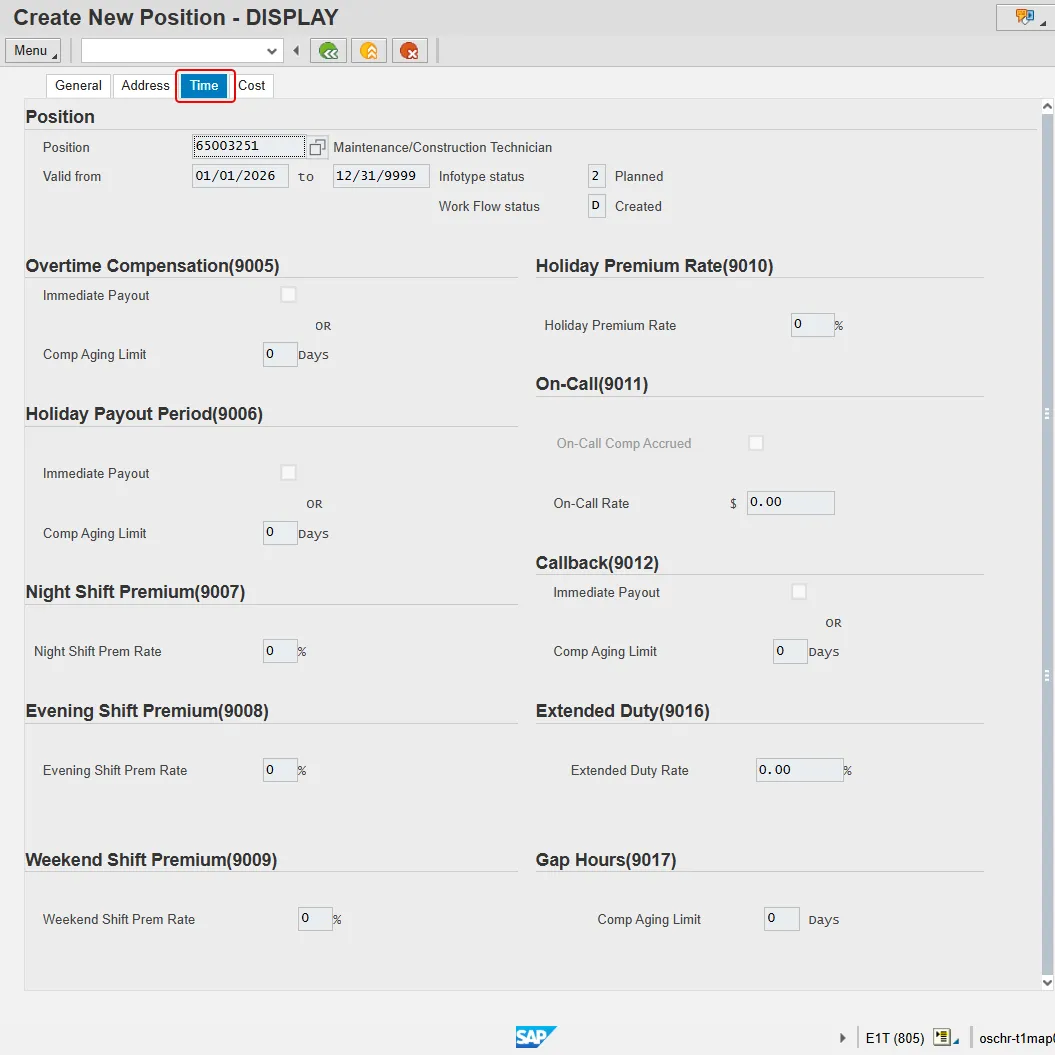
Task: Open the Menu dropdown button
Action: point(33,51)
